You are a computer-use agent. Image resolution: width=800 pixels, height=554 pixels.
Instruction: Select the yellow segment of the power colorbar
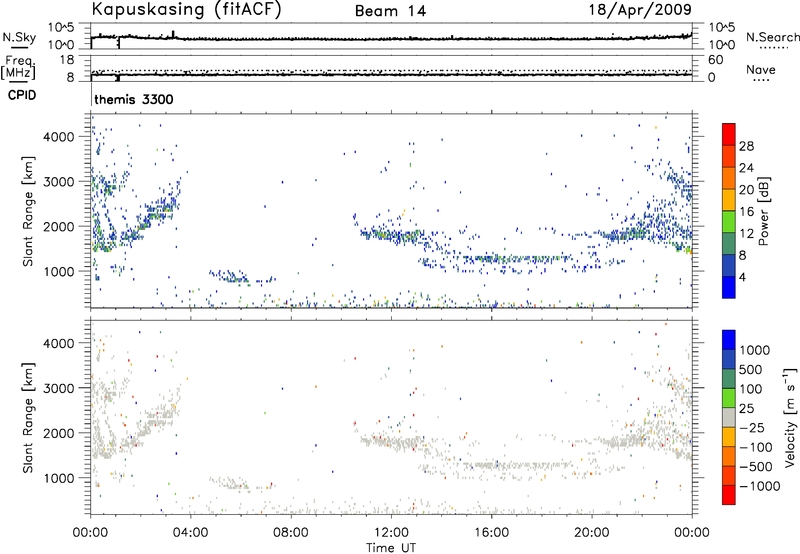729,199
